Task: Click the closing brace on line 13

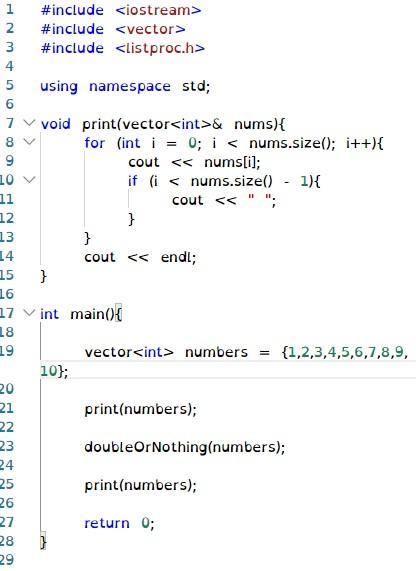Action: (87, 238)
